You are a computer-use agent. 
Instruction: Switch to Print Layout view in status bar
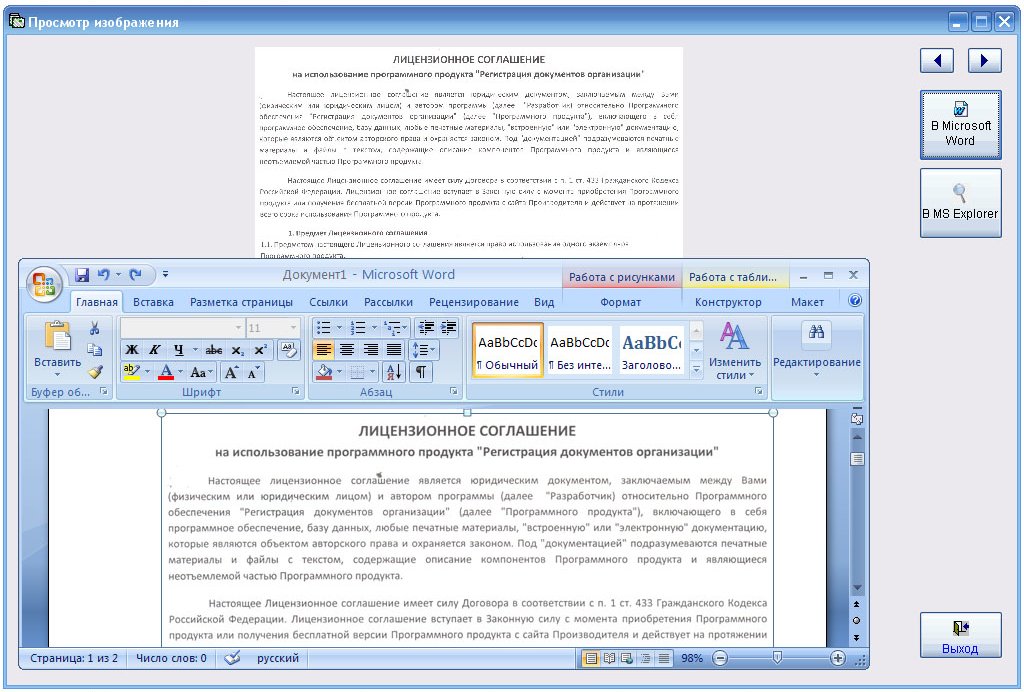point(591,658)
